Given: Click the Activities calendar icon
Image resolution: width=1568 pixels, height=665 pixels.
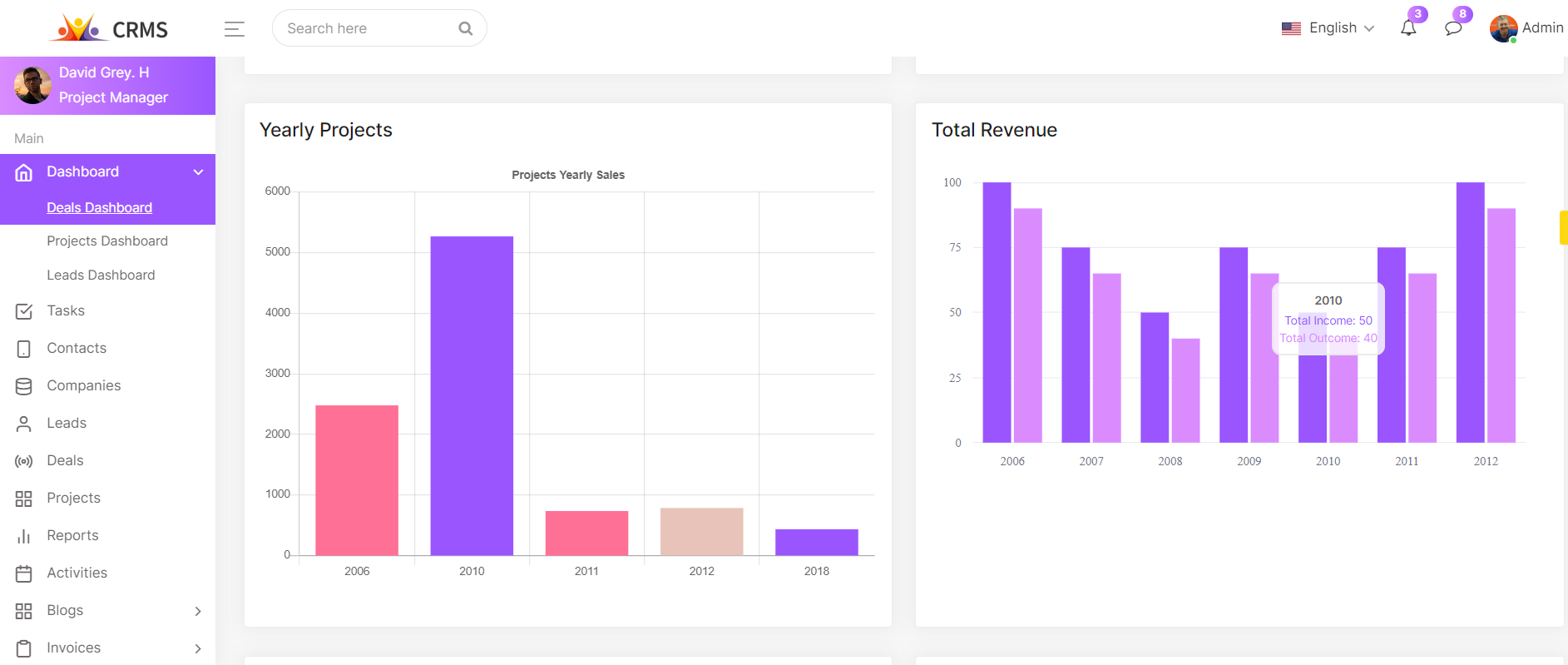Looking at the screenshot, I should 24,573.
